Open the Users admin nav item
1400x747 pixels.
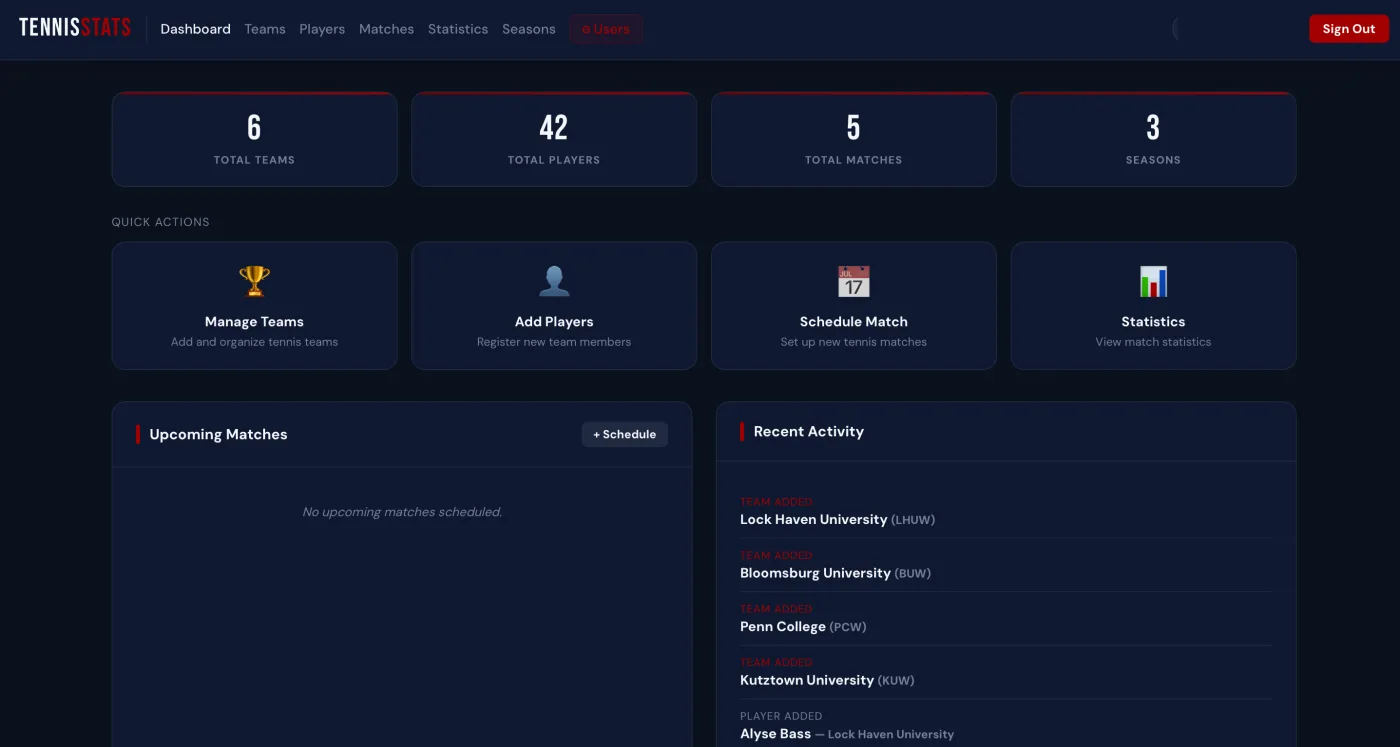pyautogui.click(x=606, y=29)
